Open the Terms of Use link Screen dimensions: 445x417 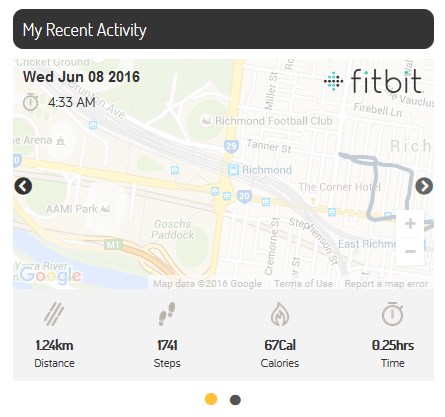(x=303, y=284)
